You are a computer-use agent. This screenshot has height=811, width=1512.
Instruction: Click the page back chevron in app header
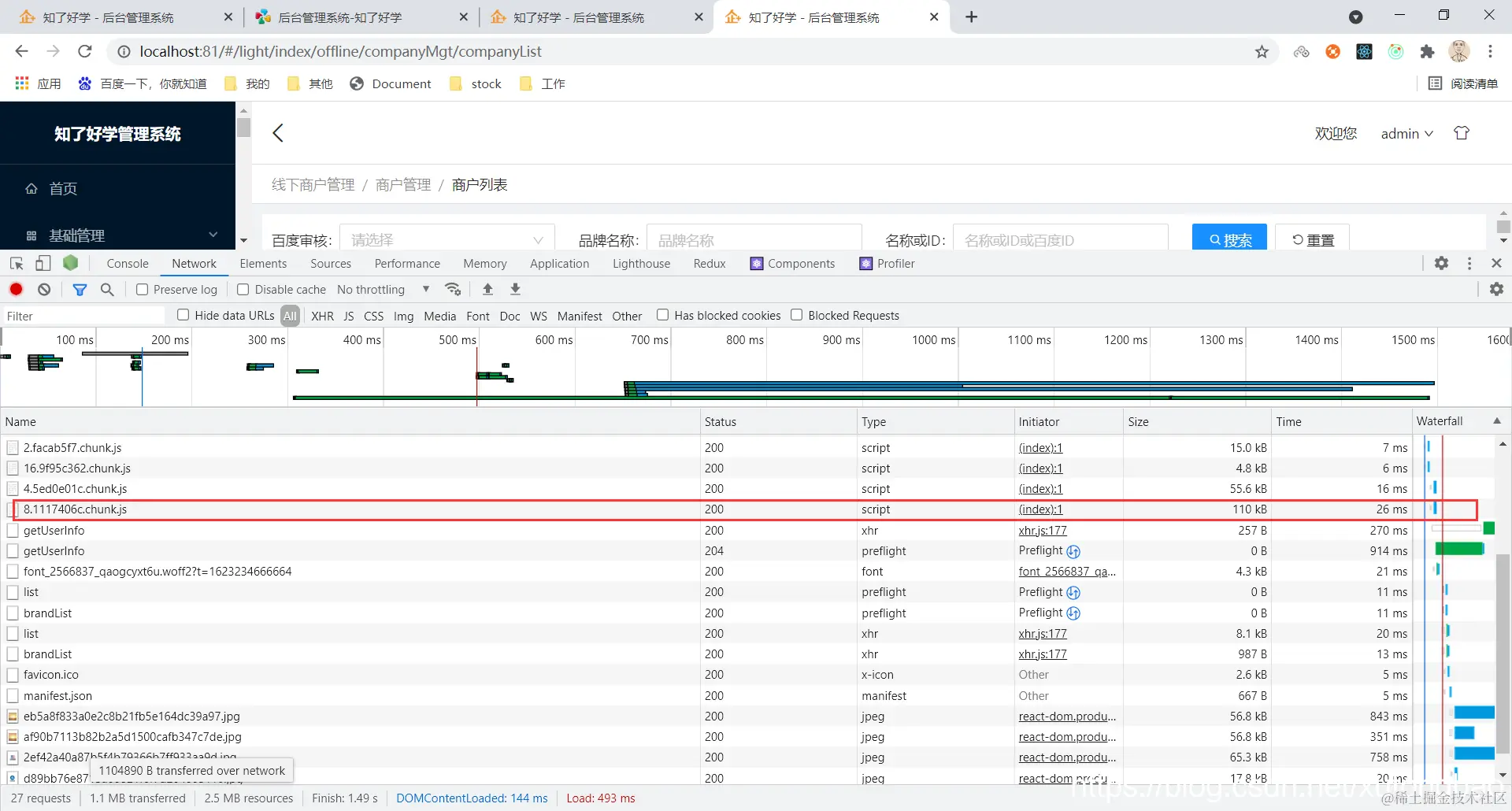pyautogui.click(x=277, y=132)
